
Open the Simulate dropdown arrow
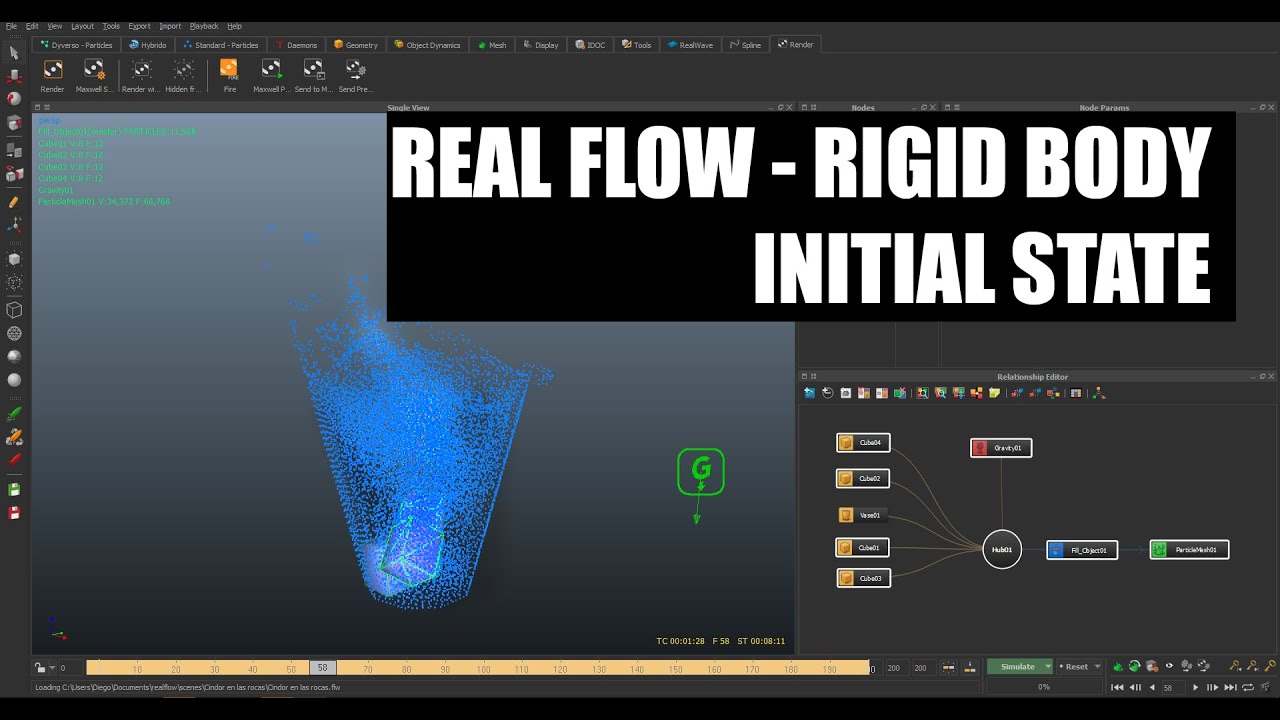(1047, 667)
